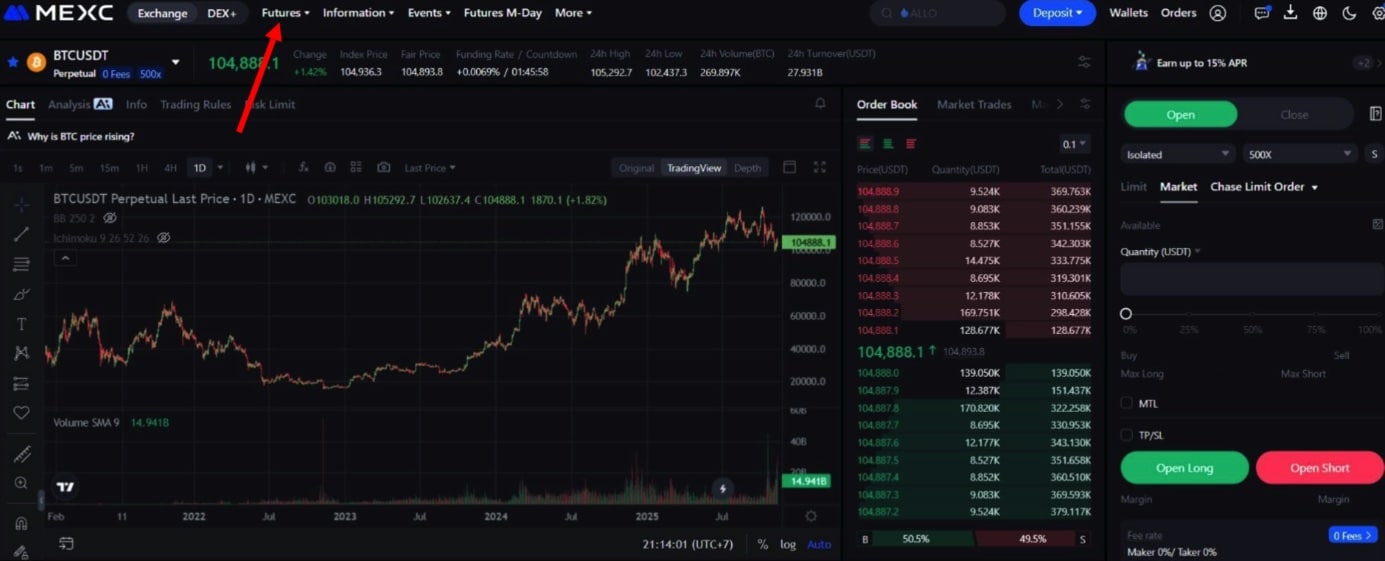The image size is (1385, 561).
Task: Open the Analysis AI tab
Action: point(80,104)
